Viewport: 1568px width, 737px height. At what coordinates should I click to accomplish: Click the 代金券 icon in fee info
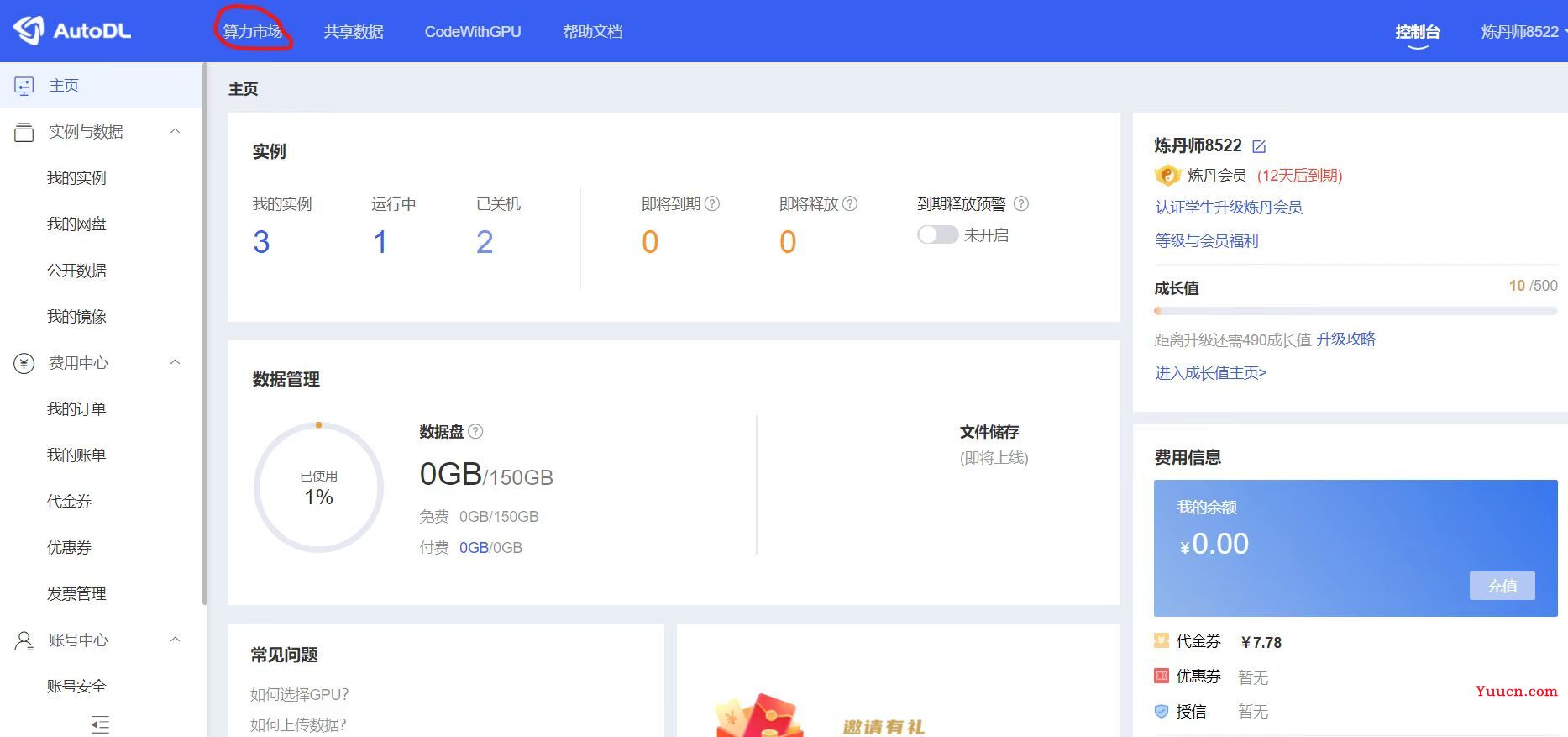click(1162, 641)
